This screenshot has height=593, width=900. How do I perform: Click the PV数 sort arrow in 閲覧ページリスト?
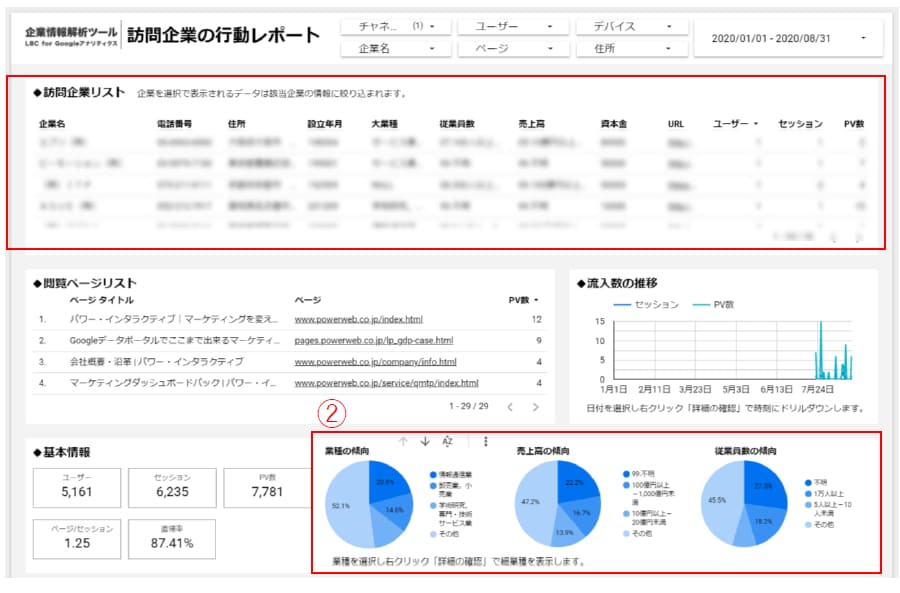536,300
